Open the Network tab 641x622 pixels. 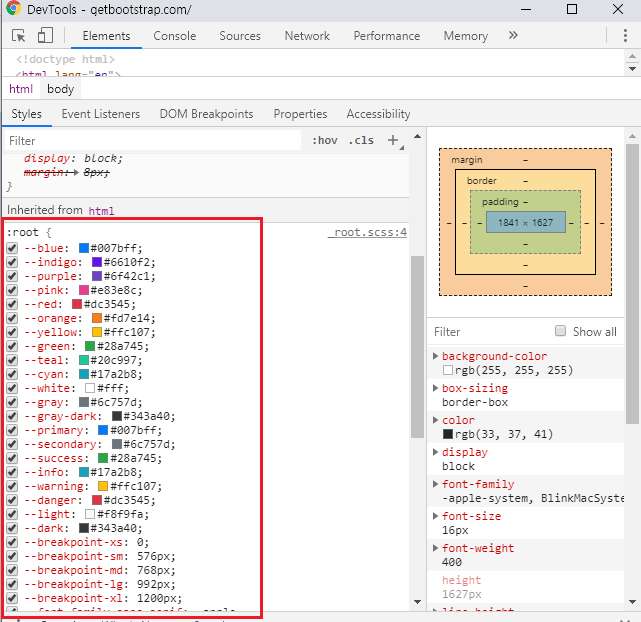tap(307, 36)
